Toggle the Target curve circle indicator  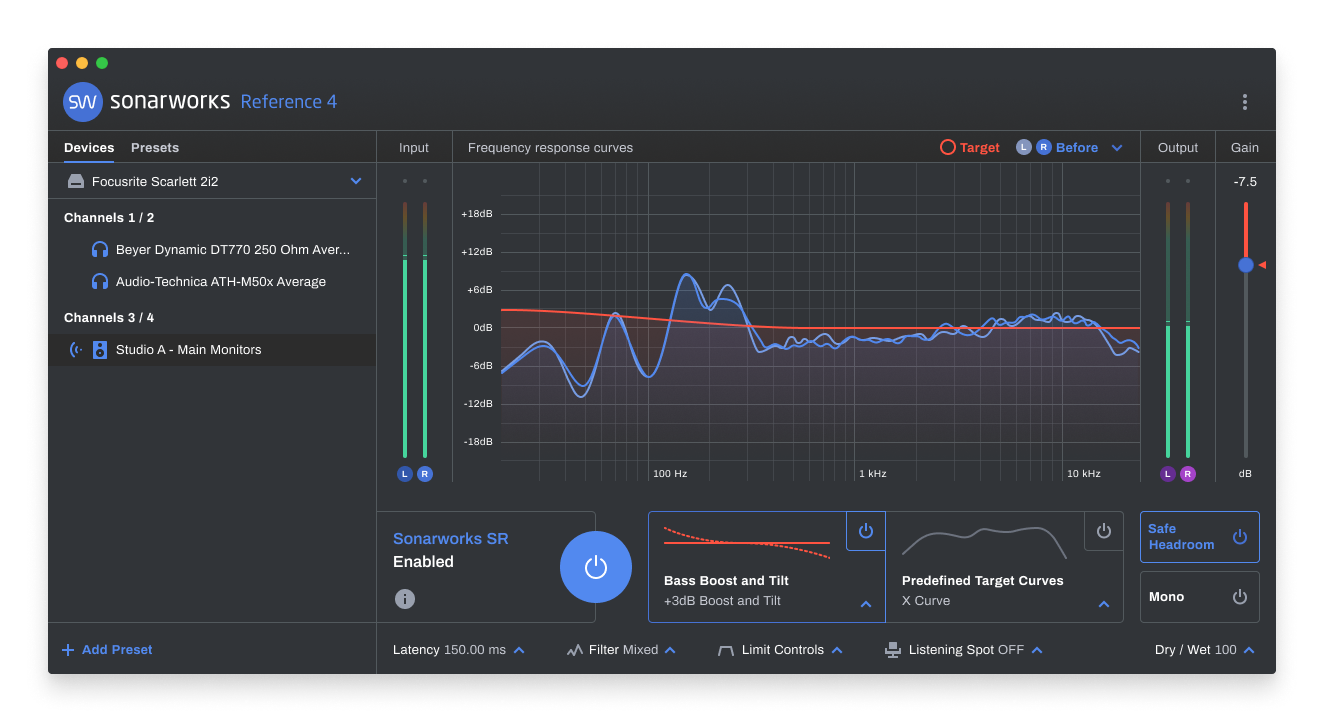tap(948, 147)
